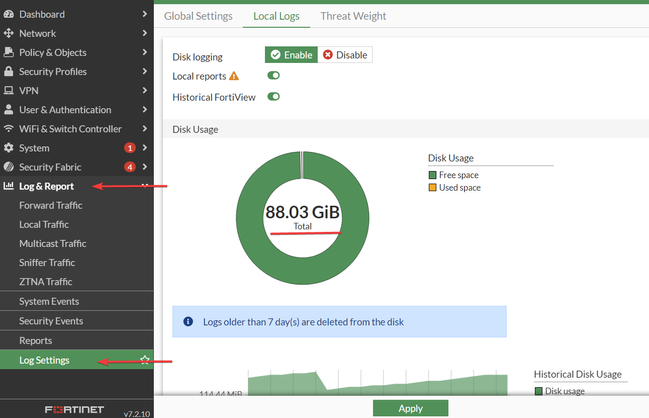The height and width of the screenshot is (418, 649).
Task: Switch to the Local Logs tab
Action: tap(276, 16)
